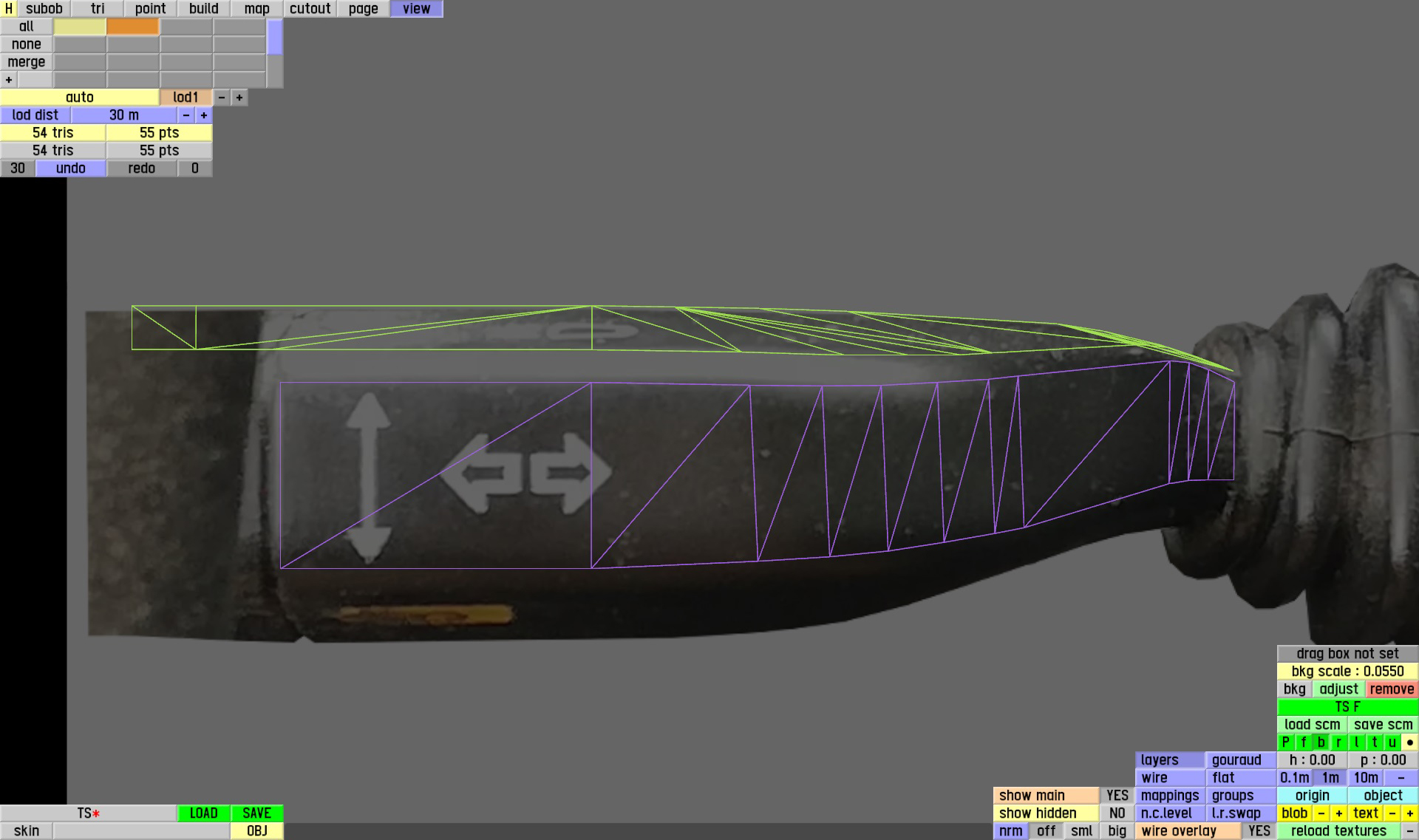1419x840 pixels.
Task: Decrease text size with its minus button
Action: 1392,813
